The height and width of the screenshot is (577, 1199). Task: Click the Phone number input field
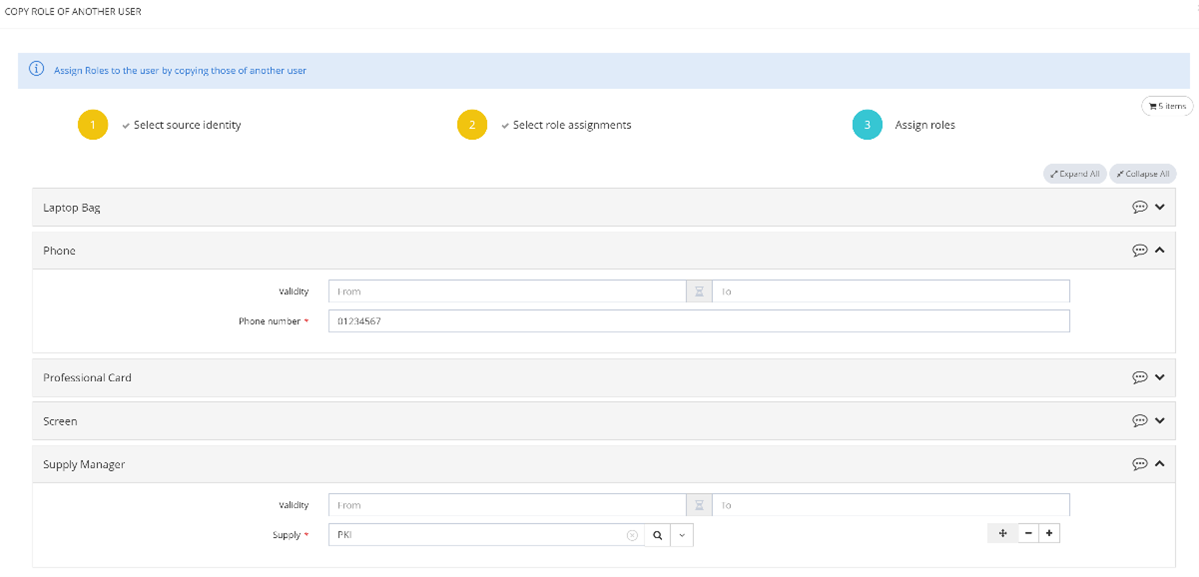point(699,322)
